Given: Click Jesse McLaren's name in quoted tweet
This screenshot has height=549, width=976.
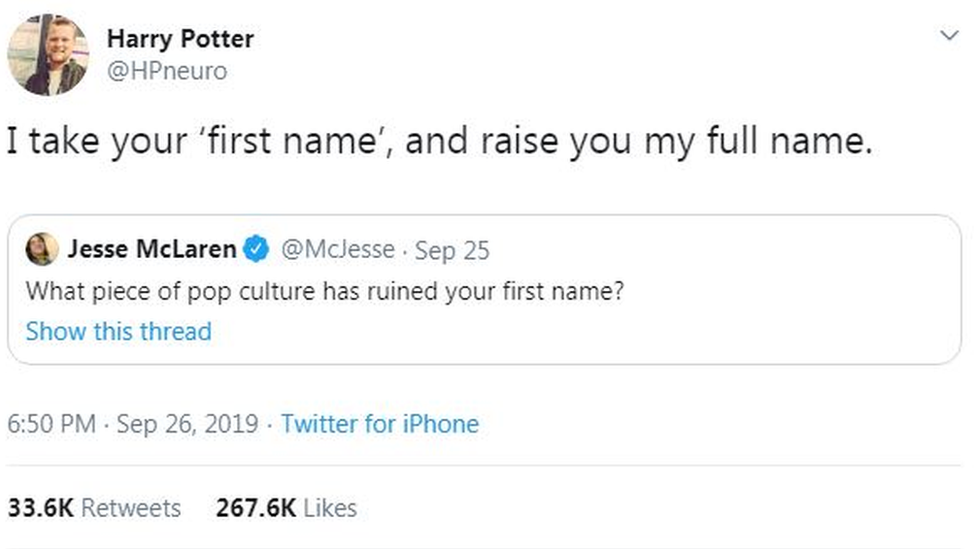Looking at the screenshot, I should tap(151, 249).
